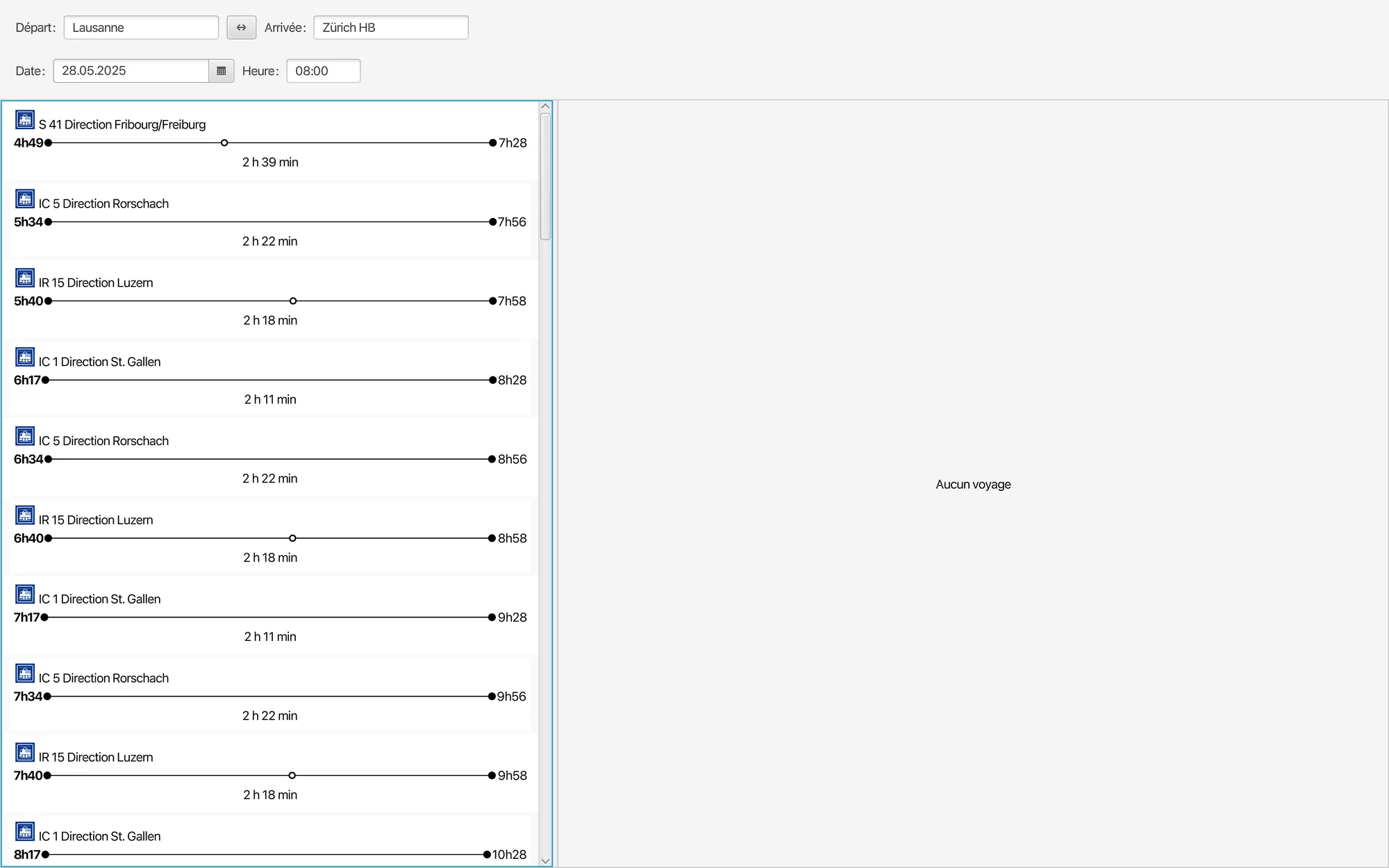Click train icon of 5h40 IR 15 Luzern journey
The image size is (1389, 868).
coord(25,278)
